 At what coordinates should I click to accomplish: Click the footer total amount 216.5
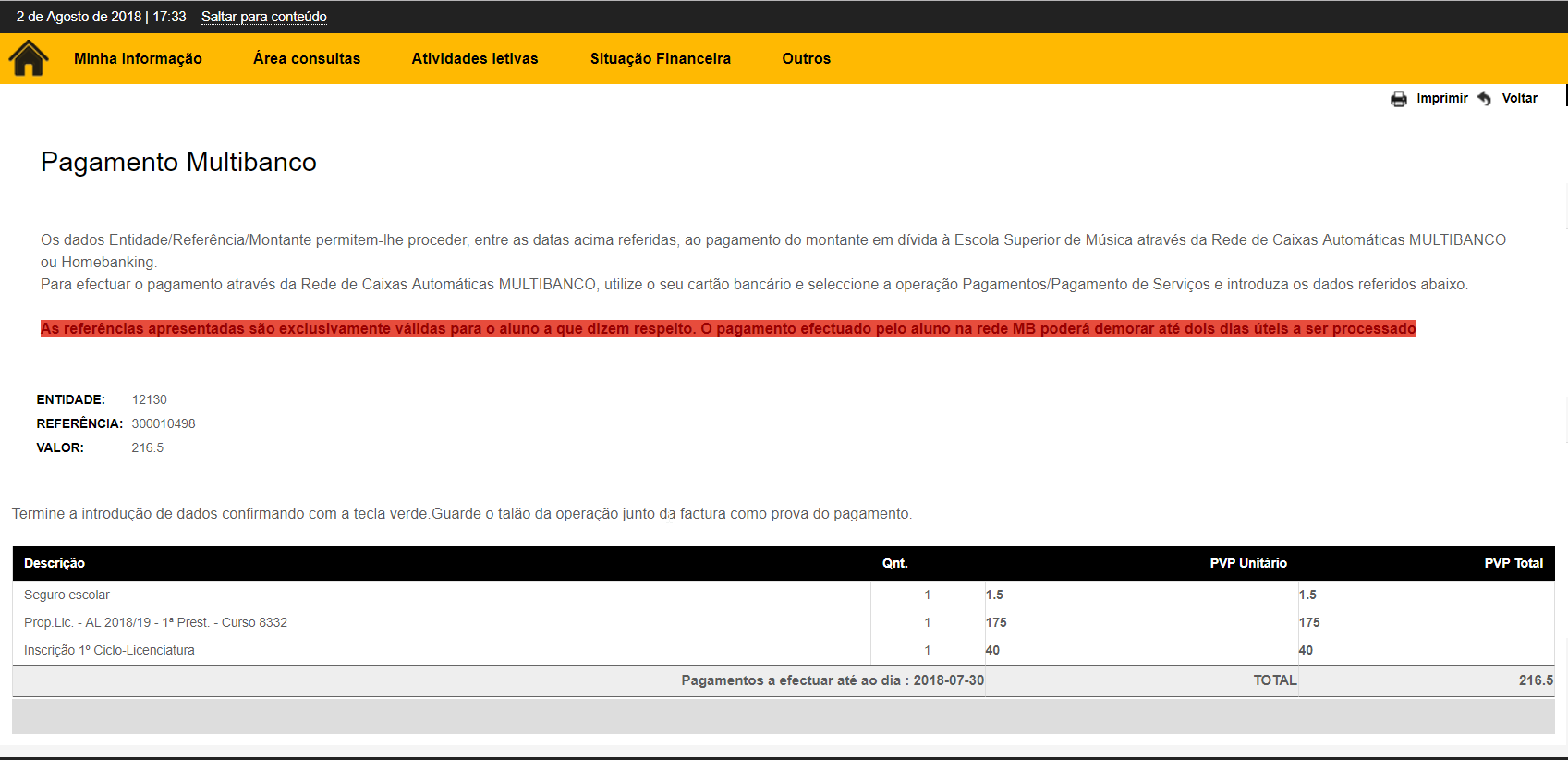tap(1536, 680)
